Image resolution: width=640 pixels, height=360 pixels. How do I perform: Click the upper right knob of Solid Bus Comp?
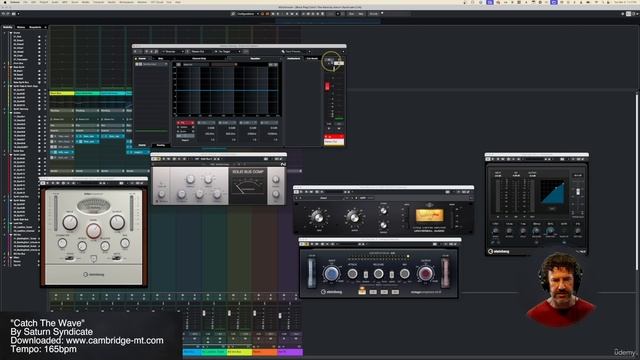(276, 179)
